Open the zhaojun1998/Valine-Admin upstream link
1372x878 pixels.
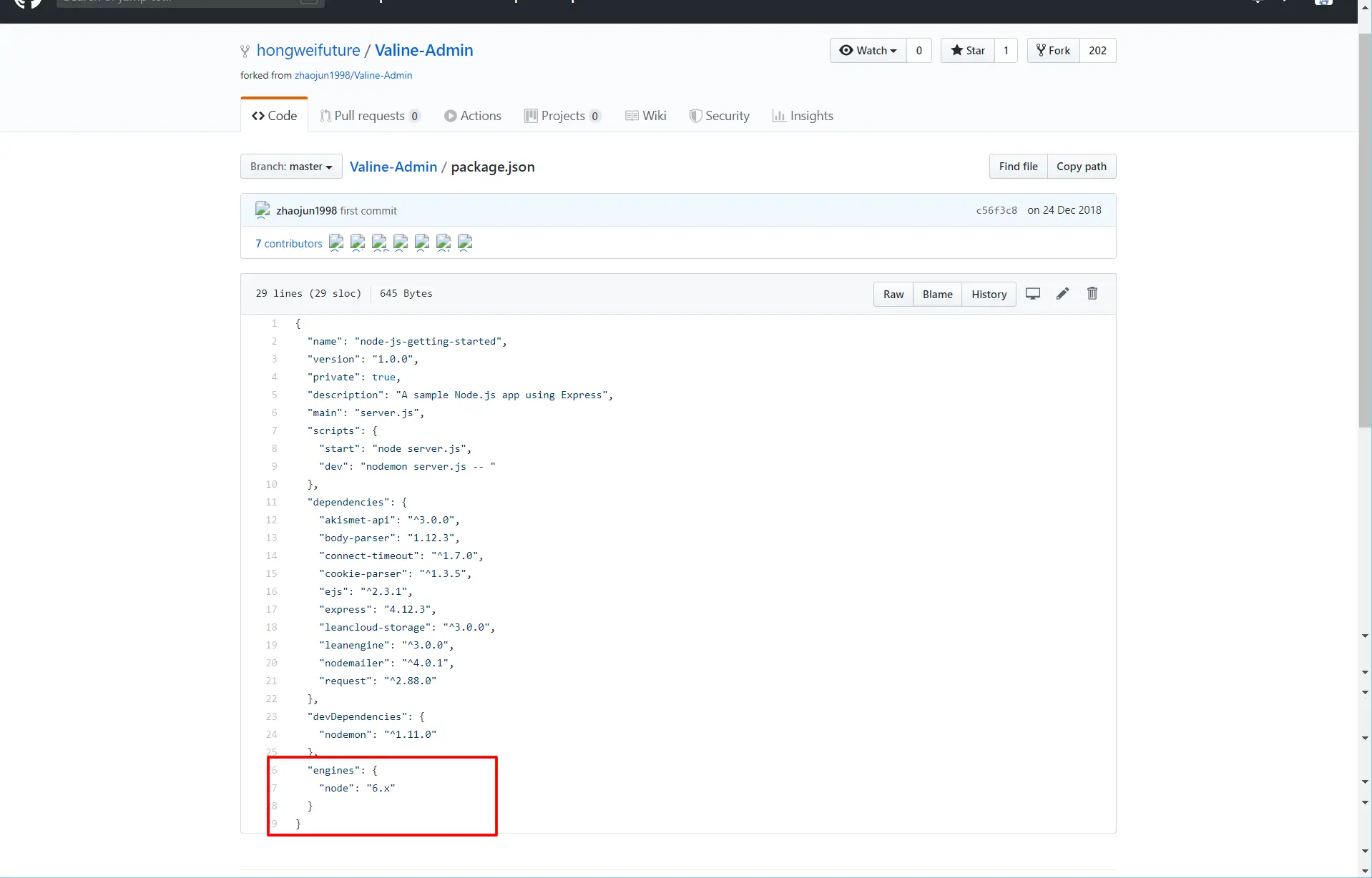click(353, 75)
